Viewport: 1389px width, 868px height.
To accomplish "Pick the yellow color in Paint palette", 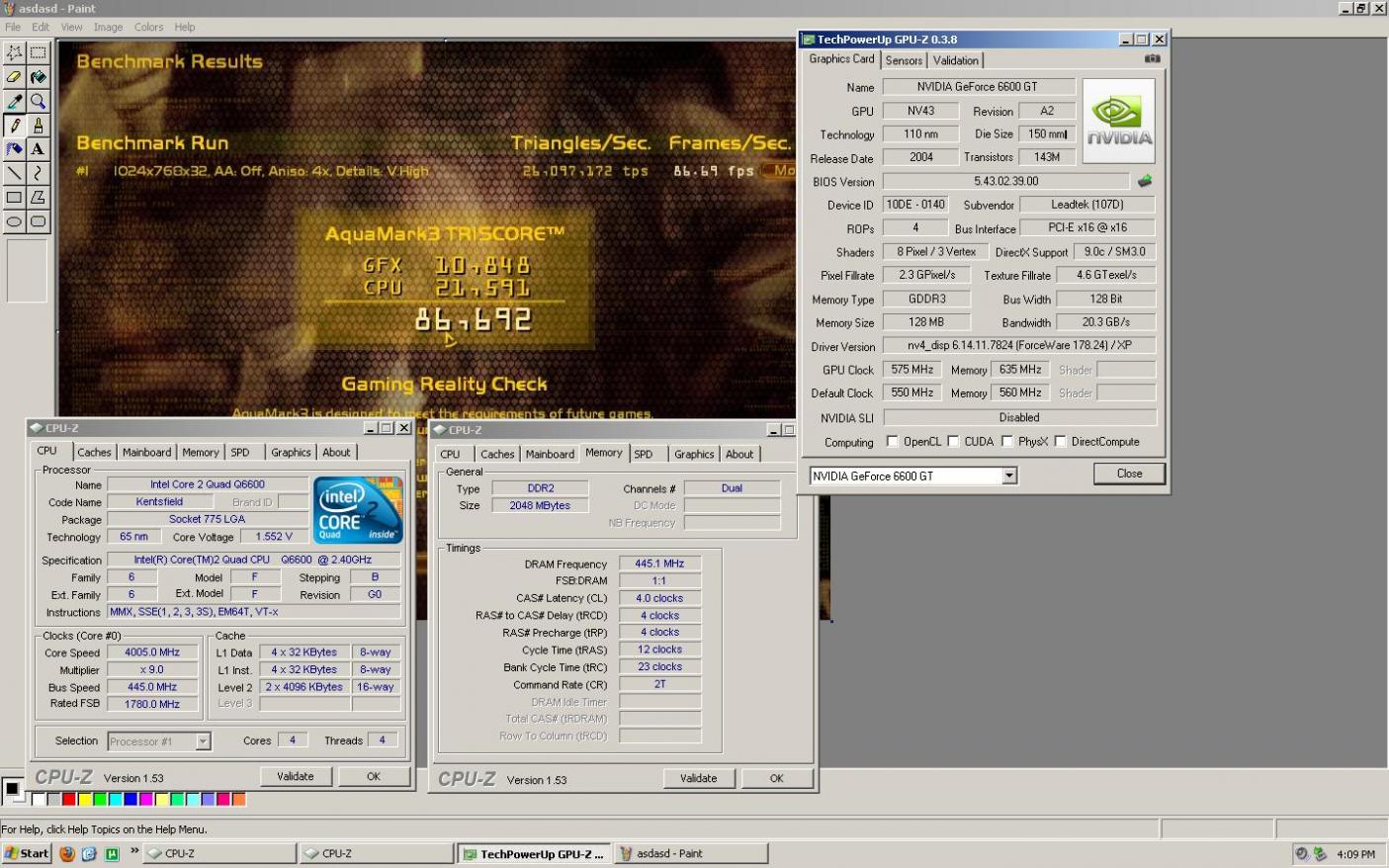I will point(85,799).
